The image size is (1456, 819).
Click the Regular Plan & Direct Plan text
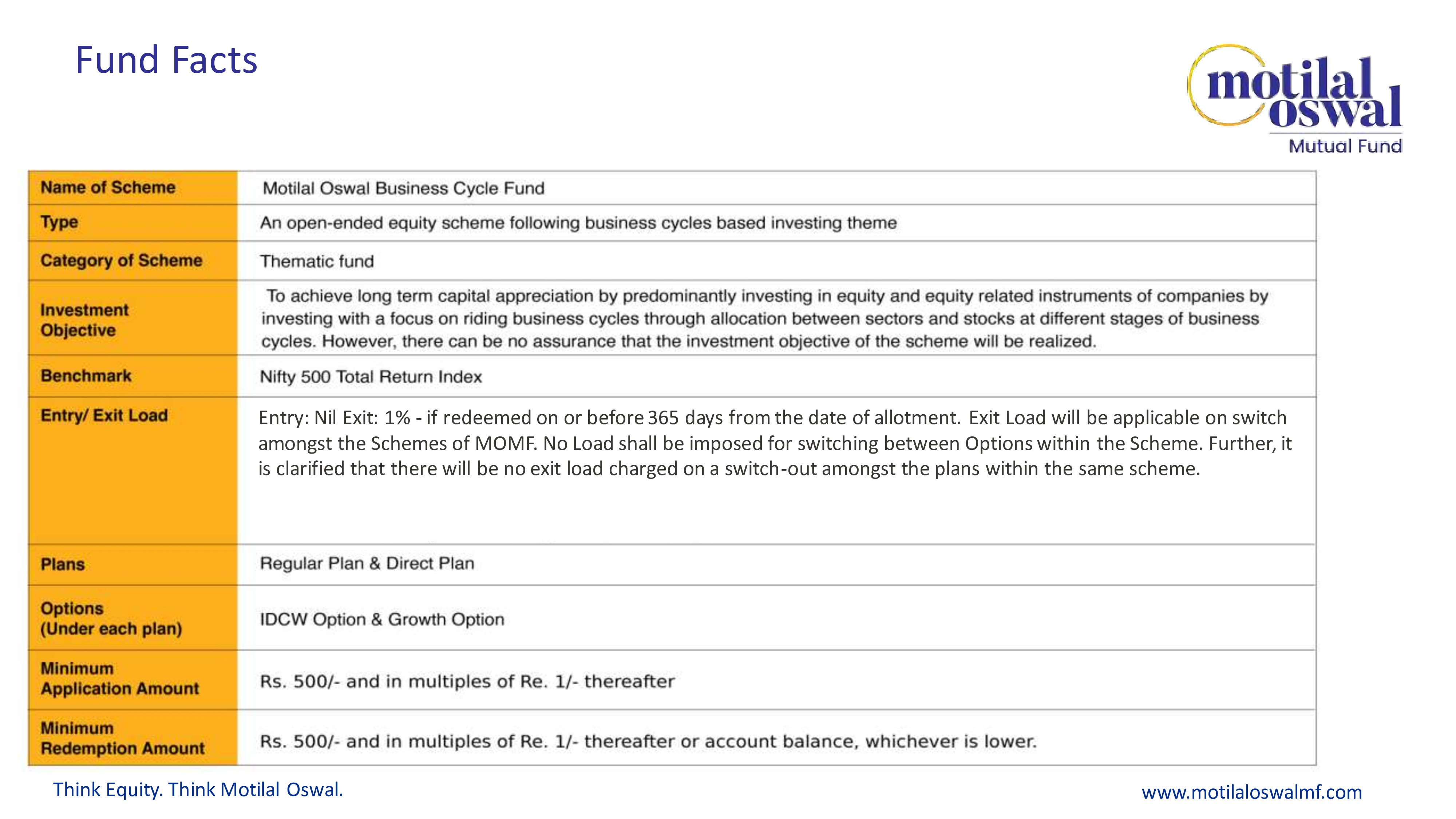[x=367, y=563]
